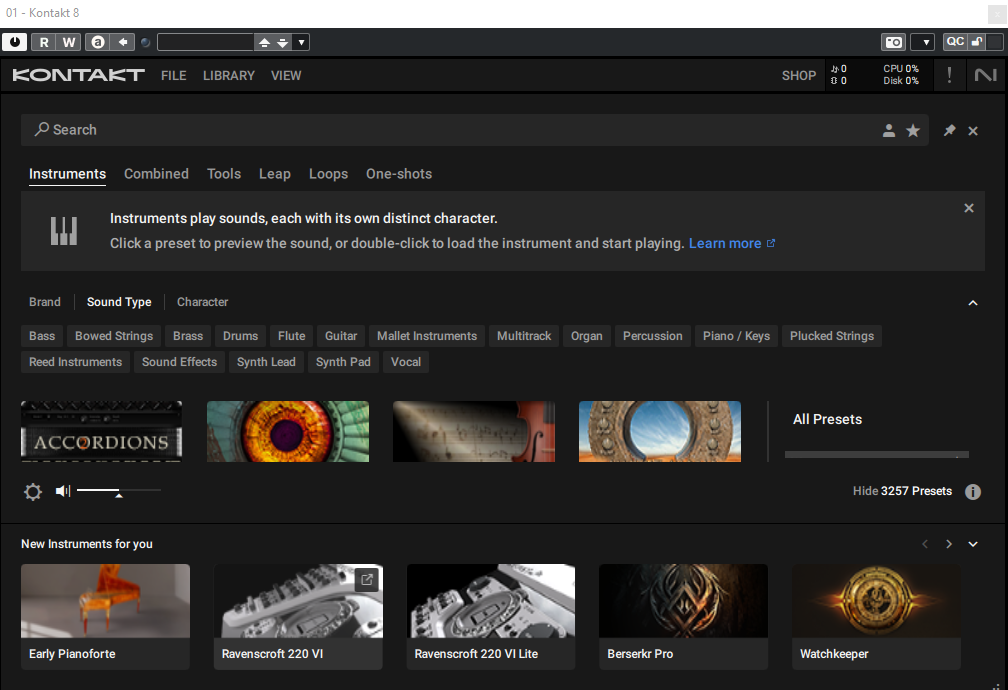
Task: Open the preview settings gear icon
Action: (33, 492)
